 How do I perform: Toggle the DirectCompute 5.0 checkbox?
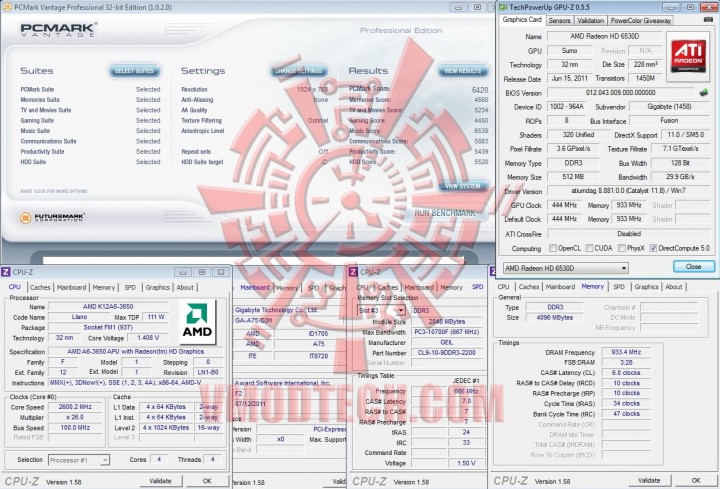[x=653, y=248]
